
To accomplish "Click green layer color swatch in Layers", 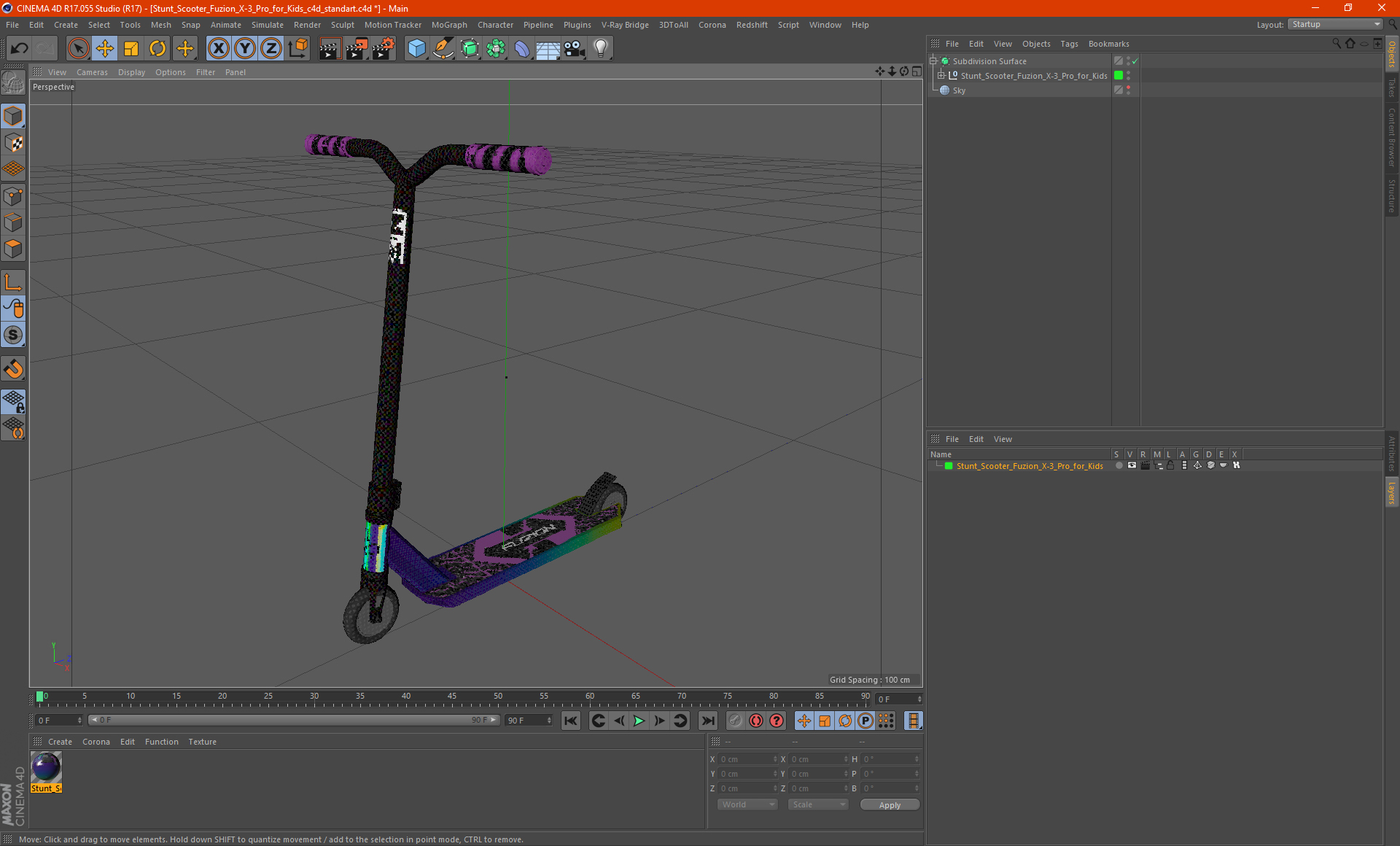I will (x=949, y=466).
